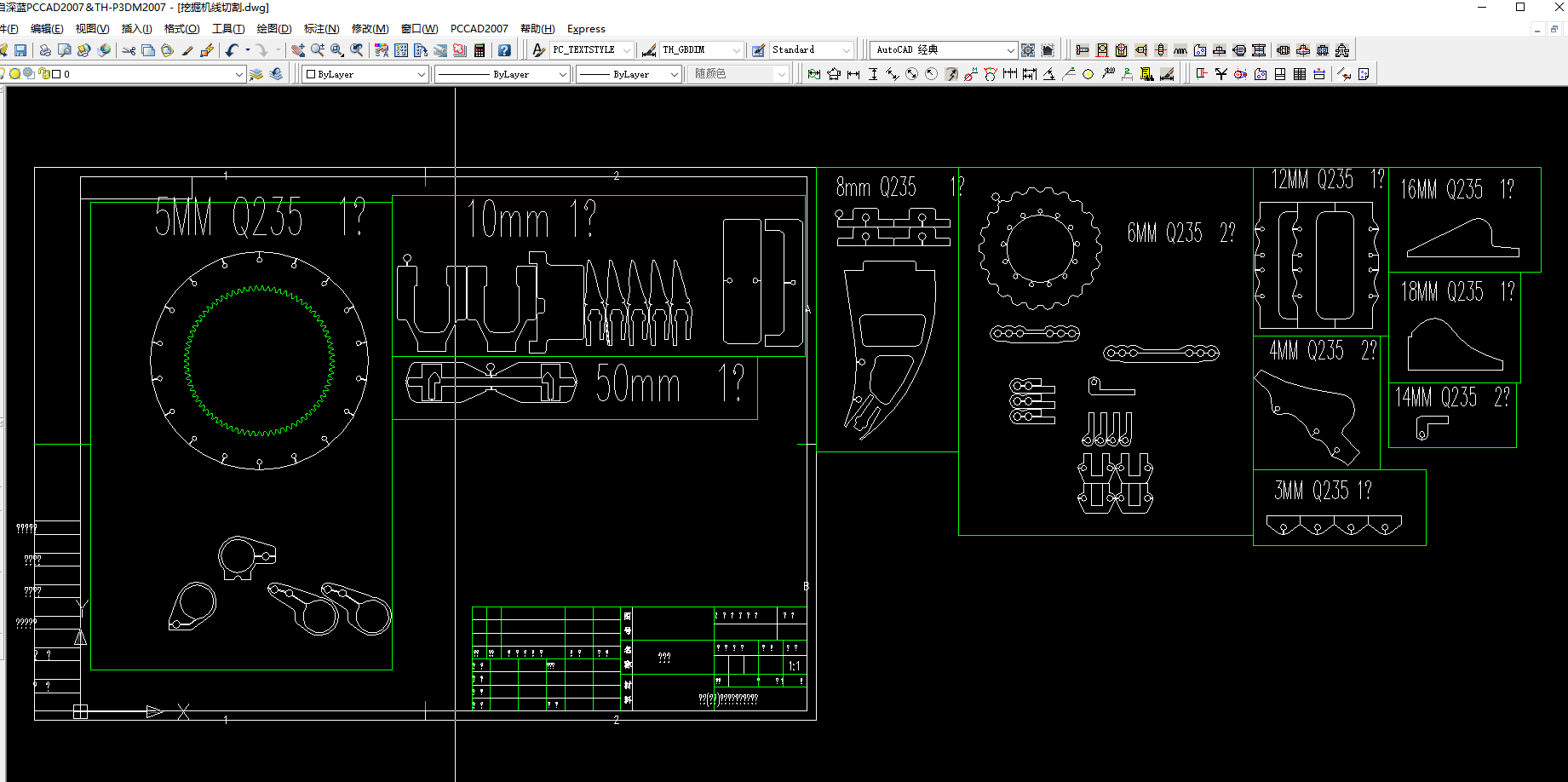The width and height of the screenshot is (1568, 782).
Task: Toggle layer lock padlock icon
Action: coord(43,74)
